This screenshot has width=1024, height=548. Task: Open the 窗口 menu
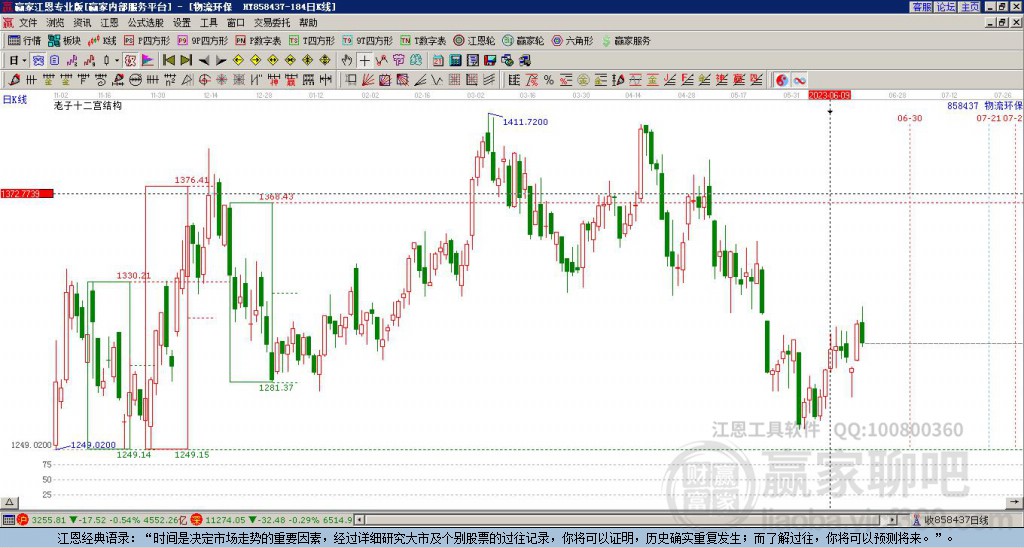coord(236,23)
